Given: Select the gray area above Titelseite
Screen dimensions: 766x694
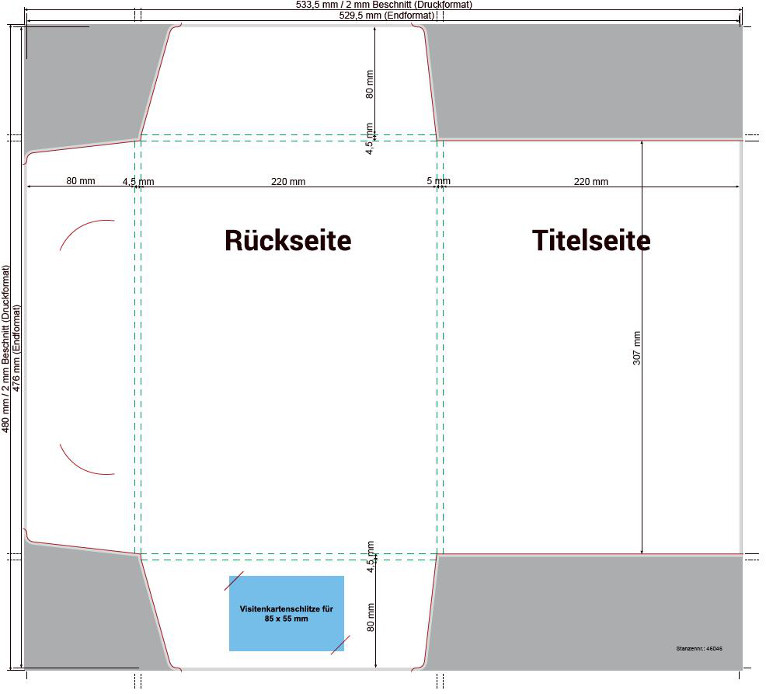Looking at the screenshot, I should pyautogui.click(x=590, y=80).
